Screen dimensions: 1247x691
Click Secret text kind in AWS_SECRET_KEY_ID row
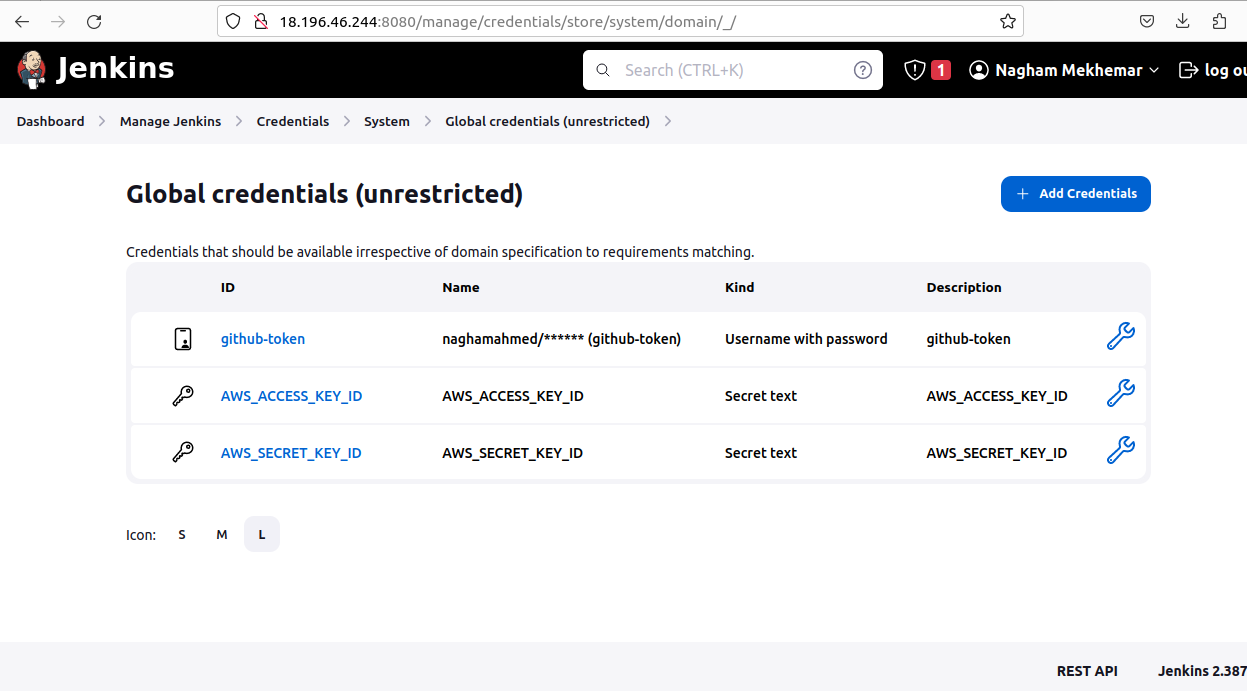pos(761,453)
